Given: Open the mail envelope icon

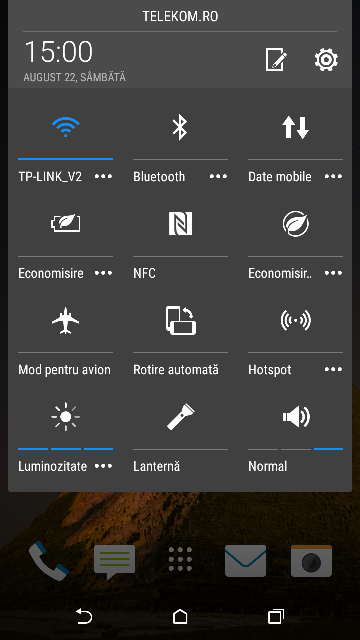Looking at the screenshot, I should coord(245,560).
